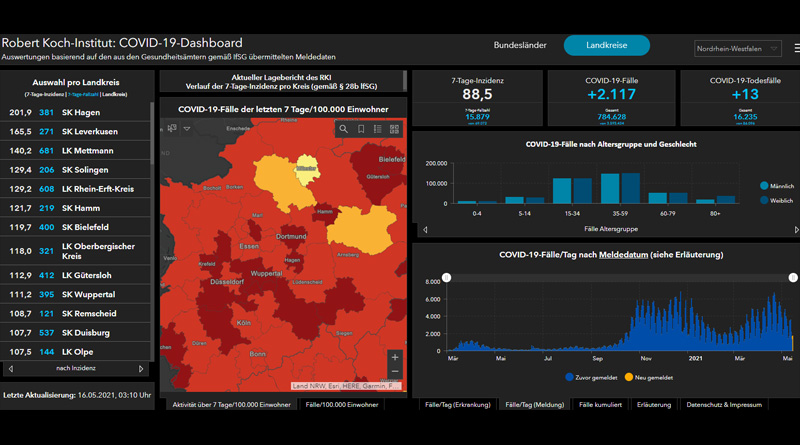
Task: Open the Fälle kumuliert tab
Action: (x=601, y=405)
